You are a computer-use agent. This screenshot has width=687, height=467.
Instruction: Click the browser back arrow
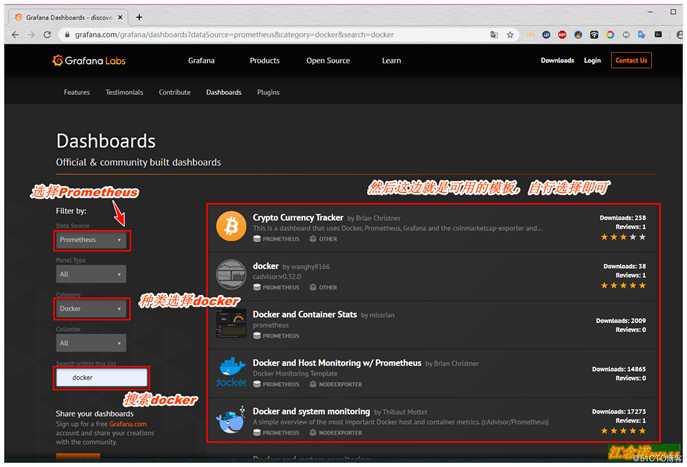pyautogui.click(x=15, y=35)
